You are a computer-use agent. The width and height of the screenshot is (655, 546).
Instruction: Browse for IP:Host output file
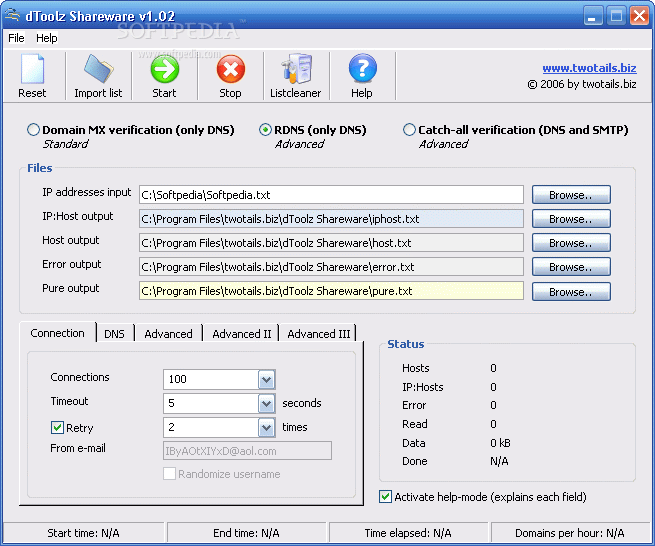pyautogui.click(x=571, y=219)
